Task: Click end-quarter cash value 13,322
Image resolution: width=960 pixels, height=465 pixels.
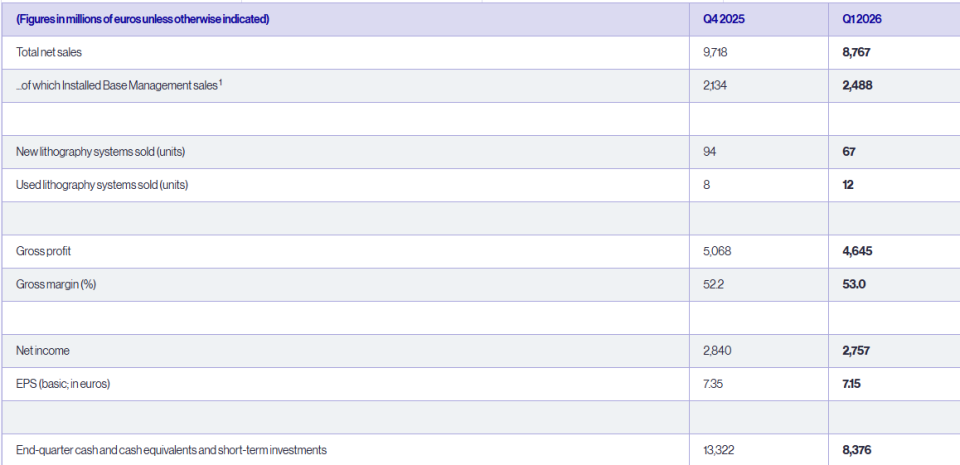Action: 719,450
